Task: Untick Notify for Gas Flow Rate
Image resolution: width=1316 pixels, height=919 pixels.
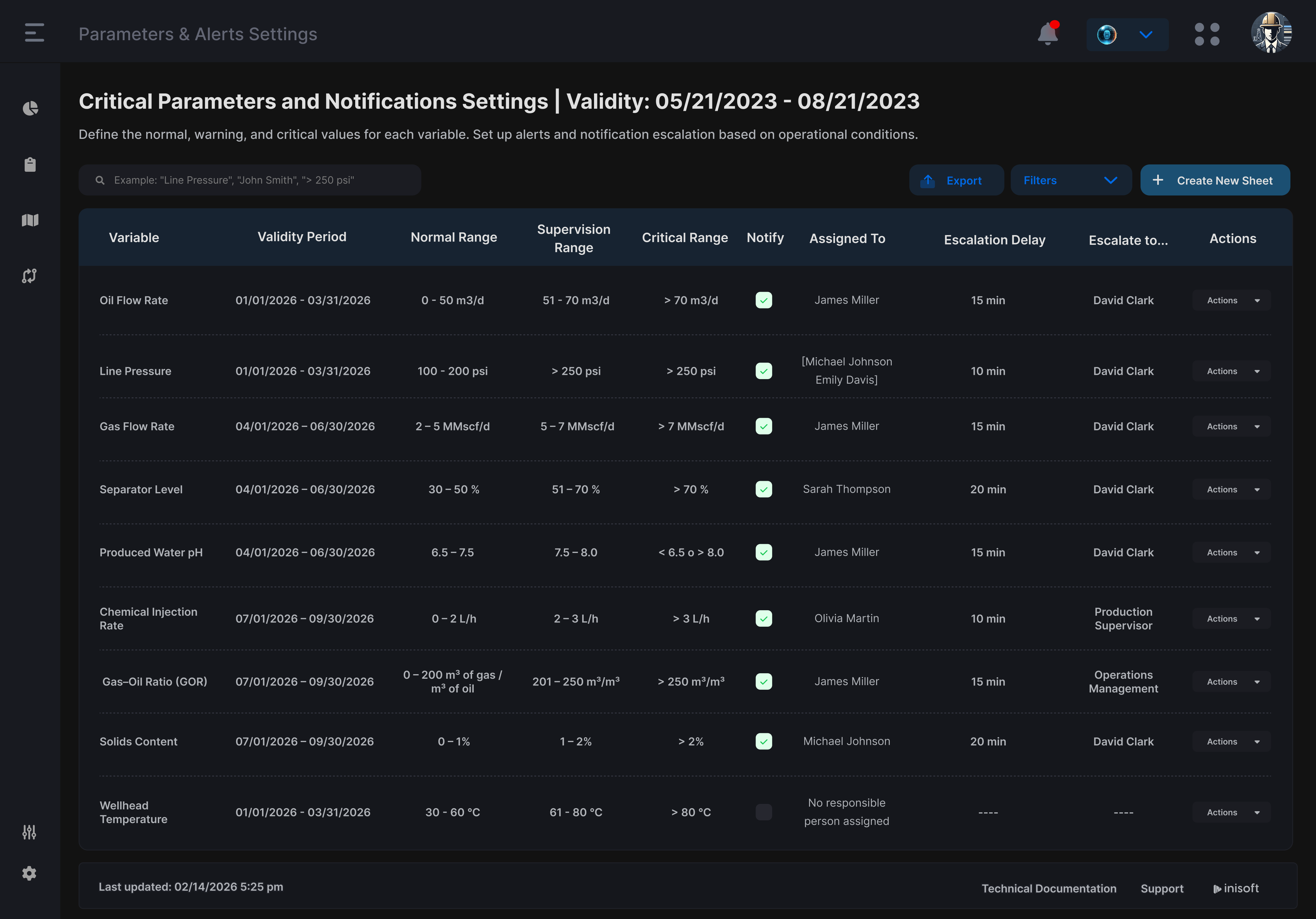Action: [x=763, y=426]
